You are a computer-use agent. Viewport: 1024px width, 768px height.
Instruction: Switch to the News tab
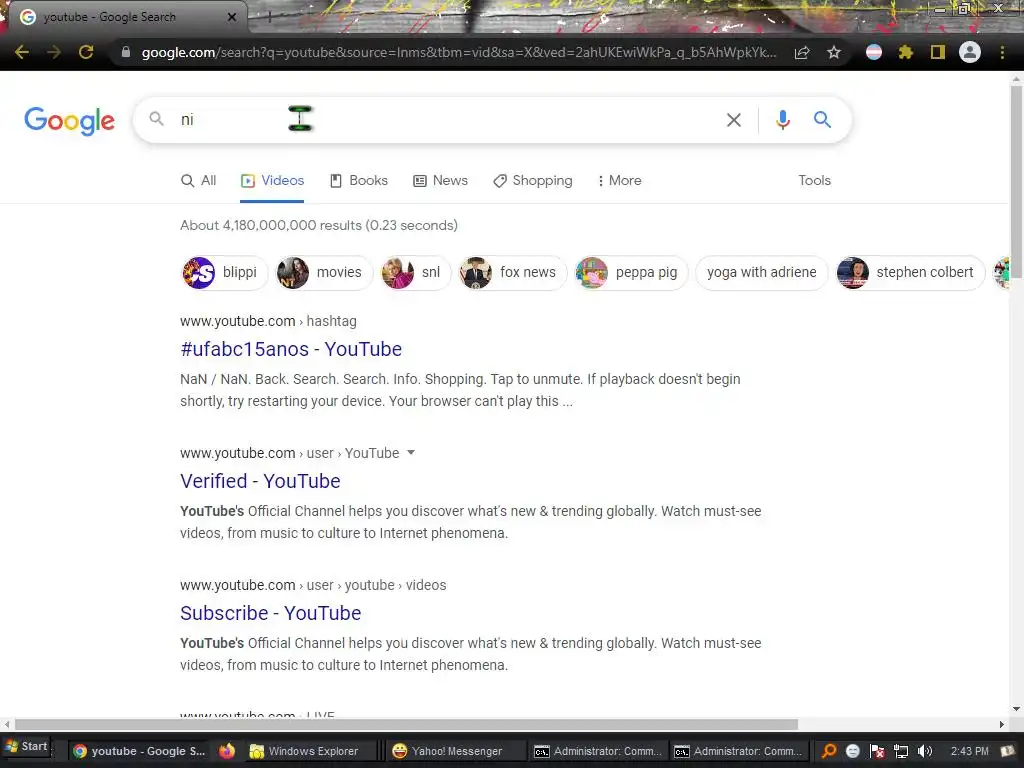pyautogui.click(x=441, y=181)
